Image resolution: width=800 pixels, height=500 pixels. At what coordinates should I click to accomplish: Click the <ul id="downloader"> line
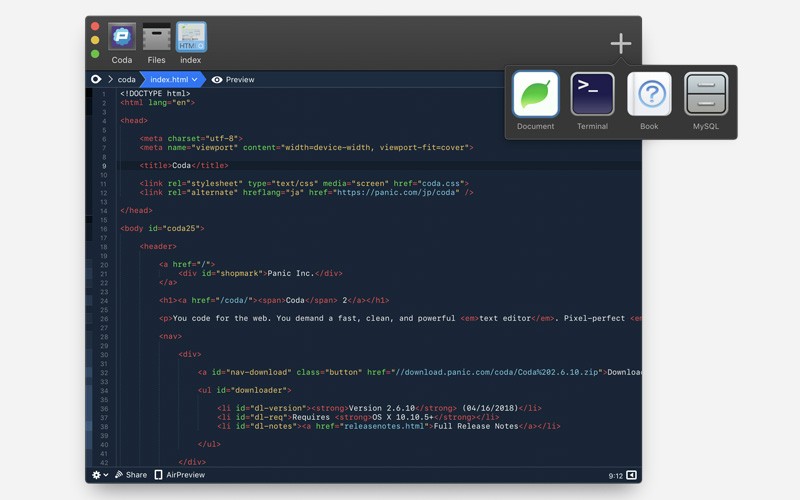coord(244,390)
